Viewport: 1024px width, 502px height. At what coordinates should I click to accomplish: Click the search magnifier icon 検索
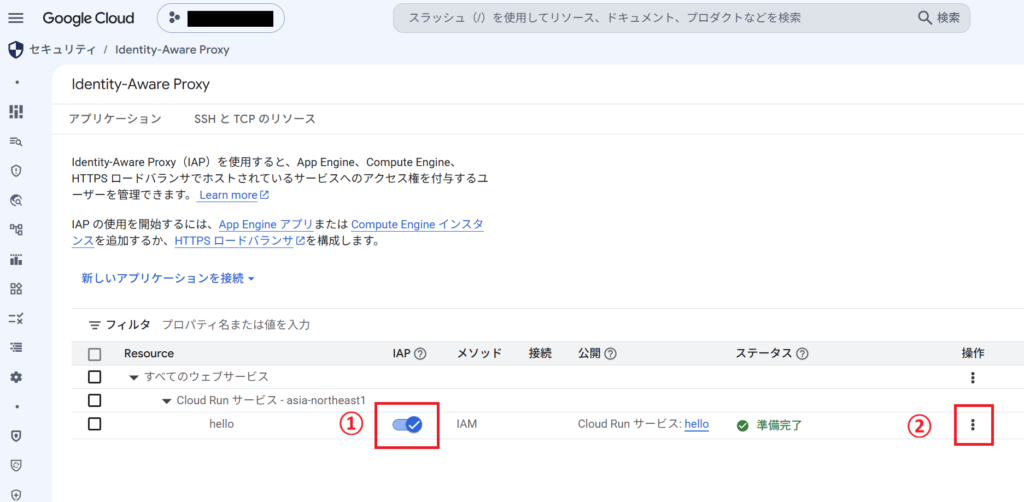click(x=925, y=18)
